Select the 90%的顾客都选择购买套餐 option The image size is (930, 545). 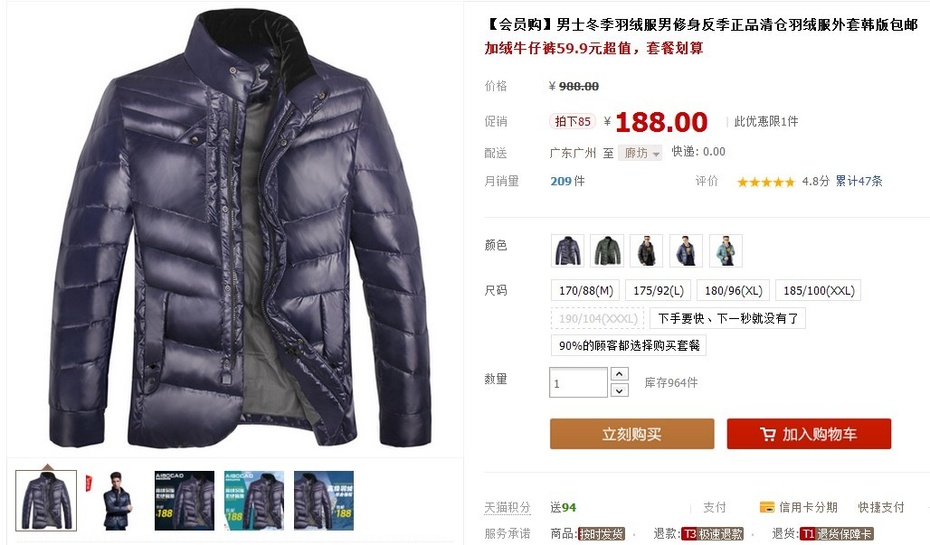[x=629, y=346]
